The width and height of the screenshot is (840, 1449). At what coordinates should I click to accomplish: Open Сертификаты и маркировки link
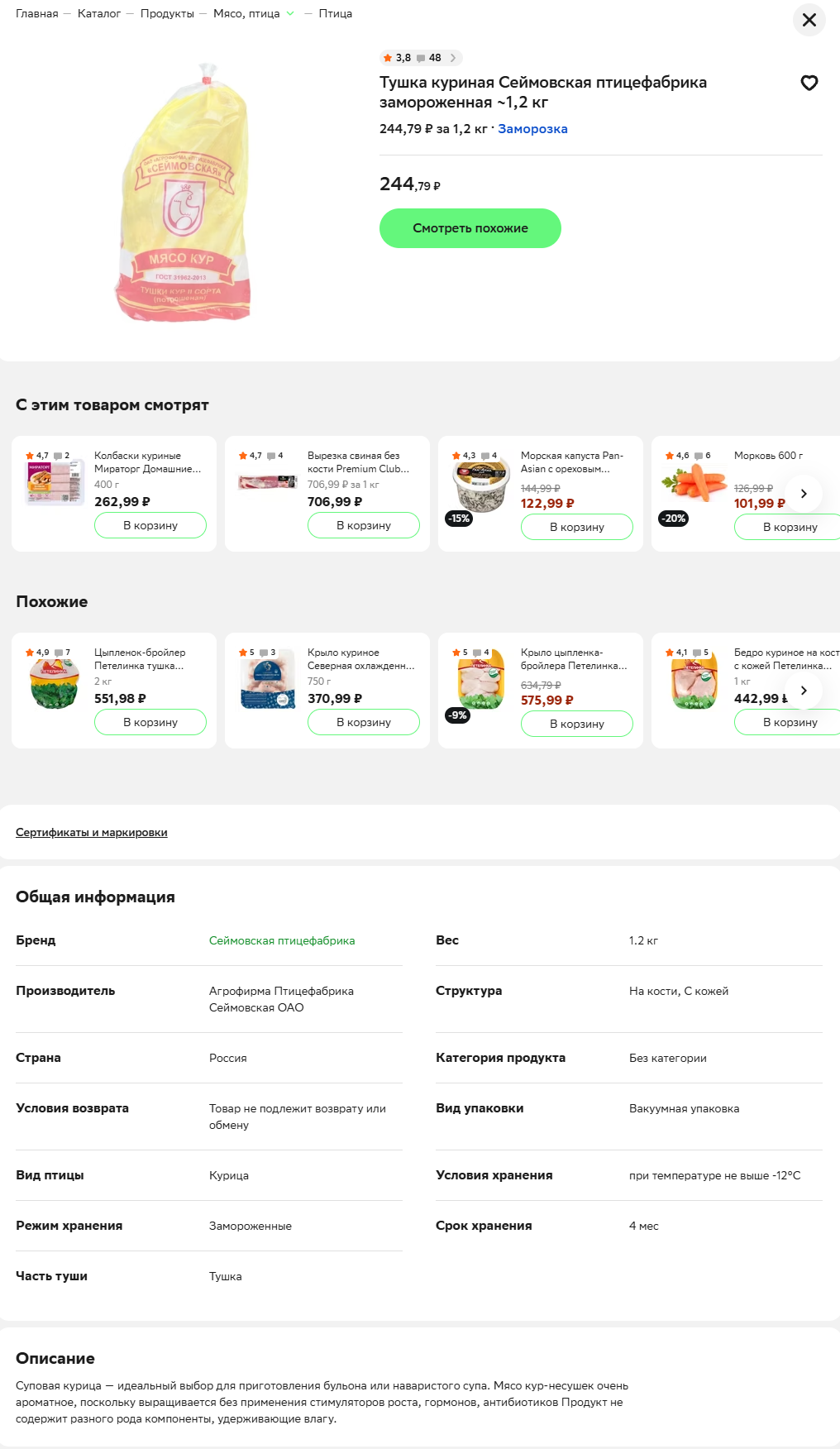(92, 832)
